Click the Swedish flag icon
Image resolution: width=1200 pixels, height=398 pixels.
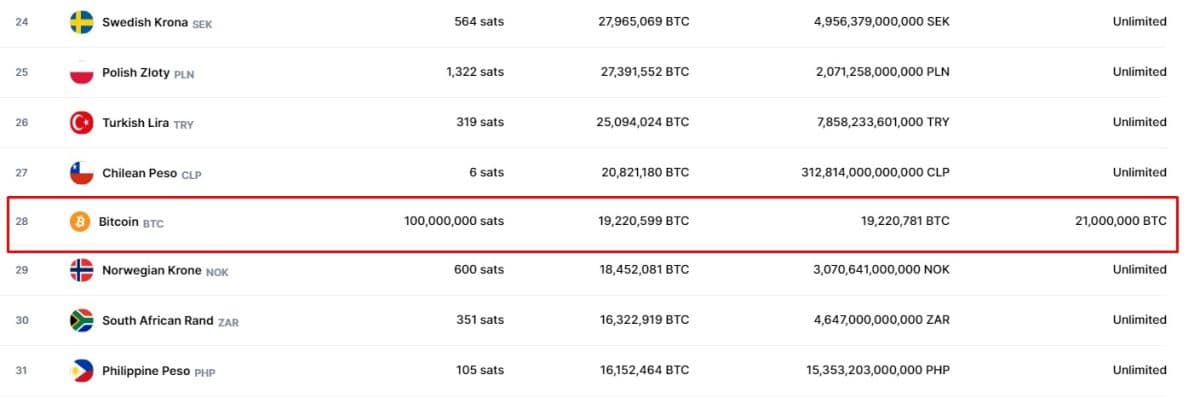[81, 22]
